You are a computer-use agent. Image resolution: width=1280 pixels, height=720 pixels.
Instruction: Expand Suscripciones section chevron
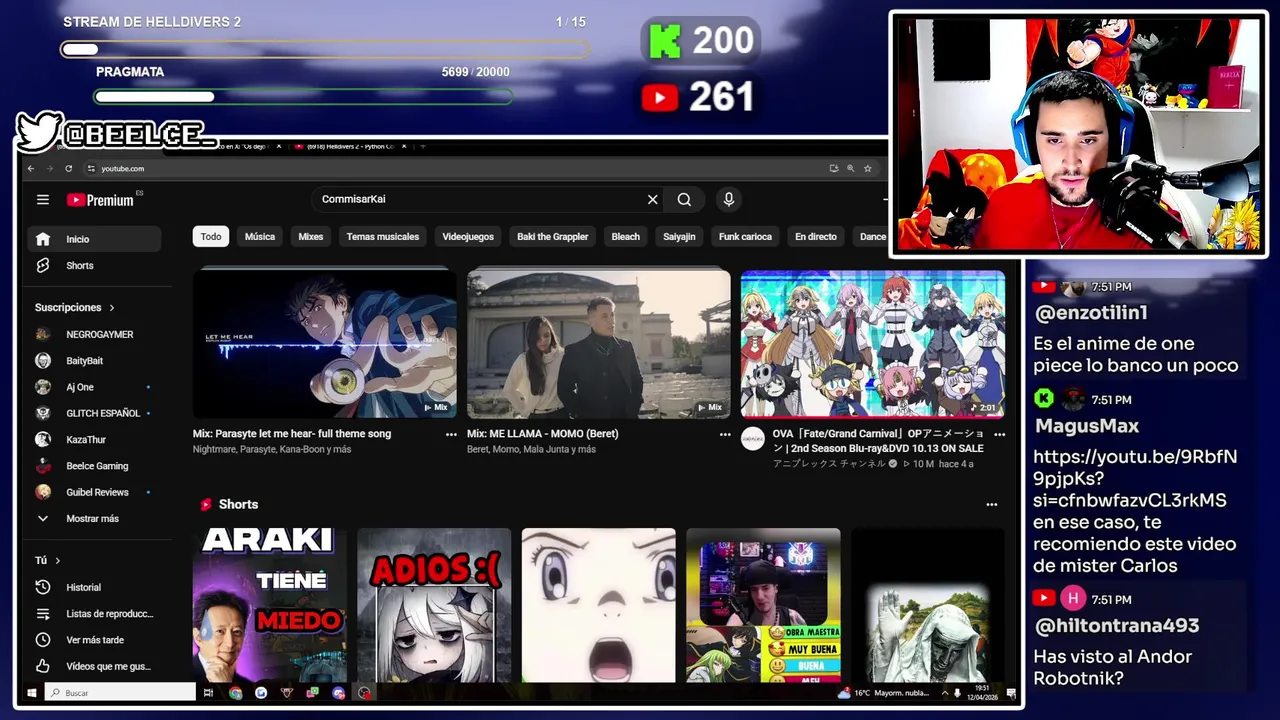click(x=112, y=307)
